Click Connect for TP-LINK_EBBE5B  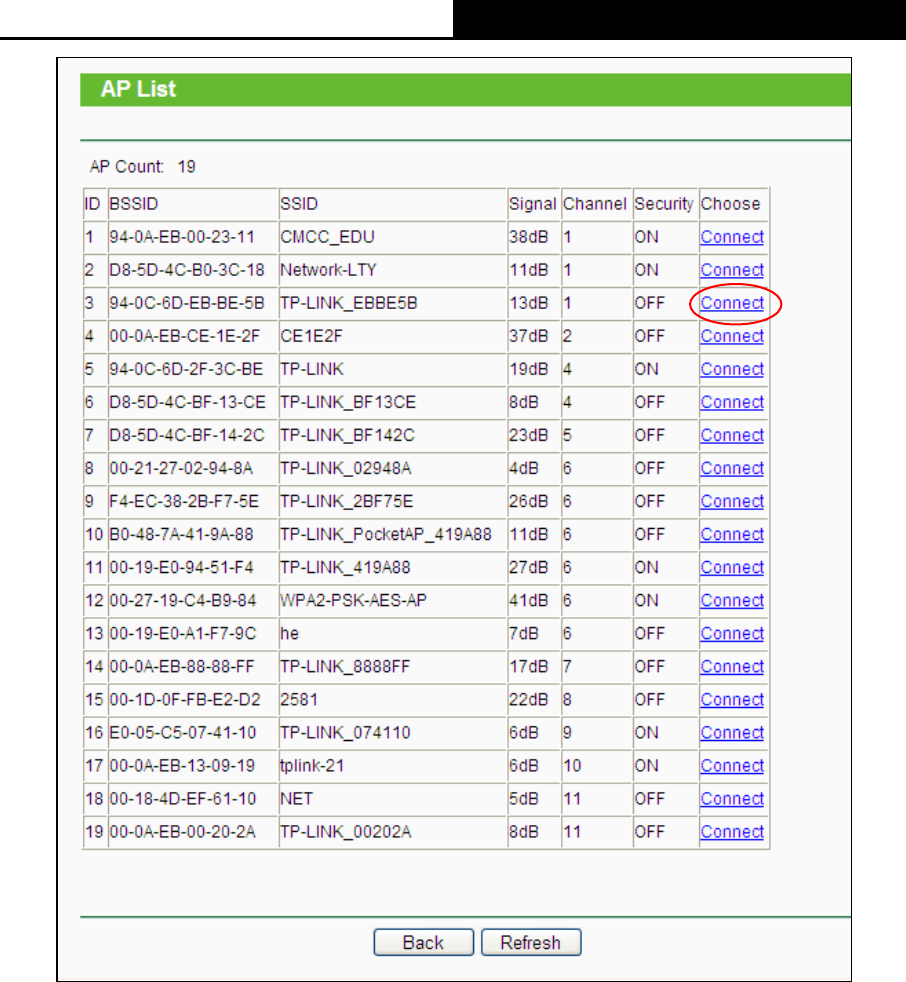click(x=732, y=304)
